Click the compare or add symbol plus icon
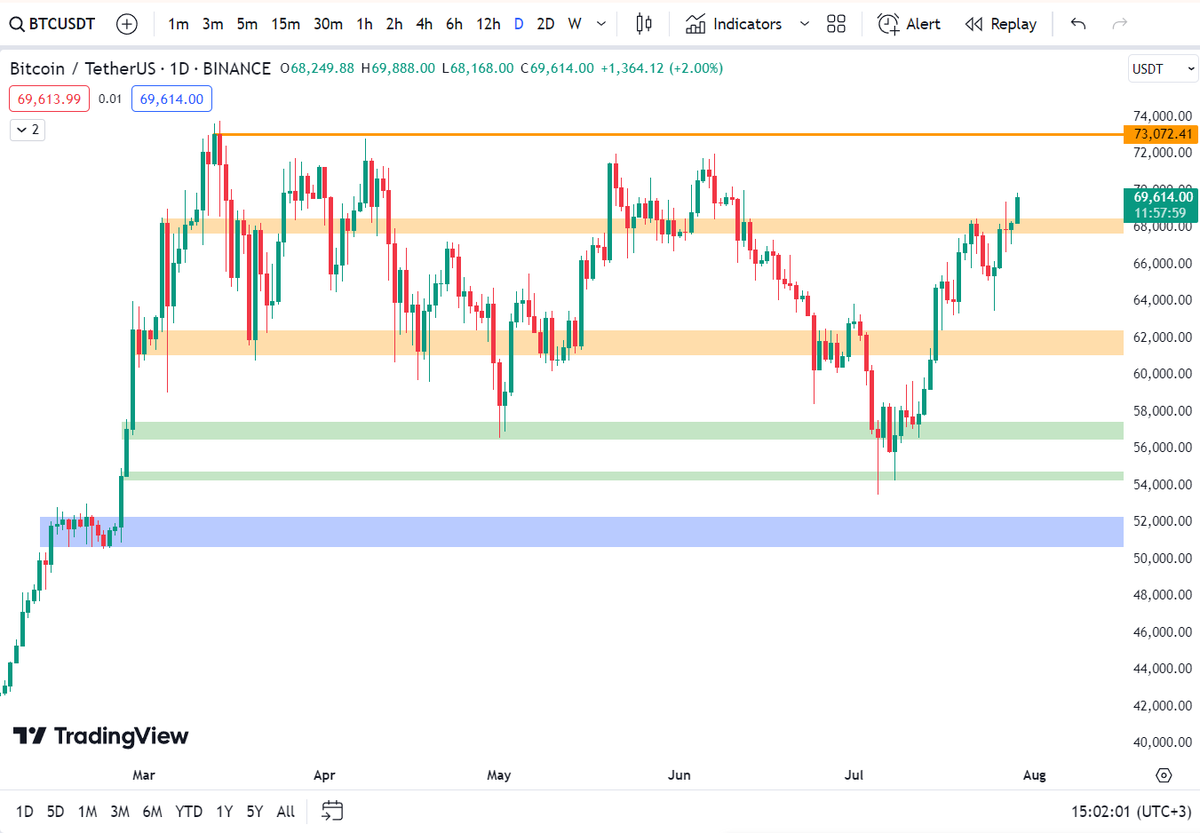The height and width of the screenshot is (833, 1200). pos(127,24)
